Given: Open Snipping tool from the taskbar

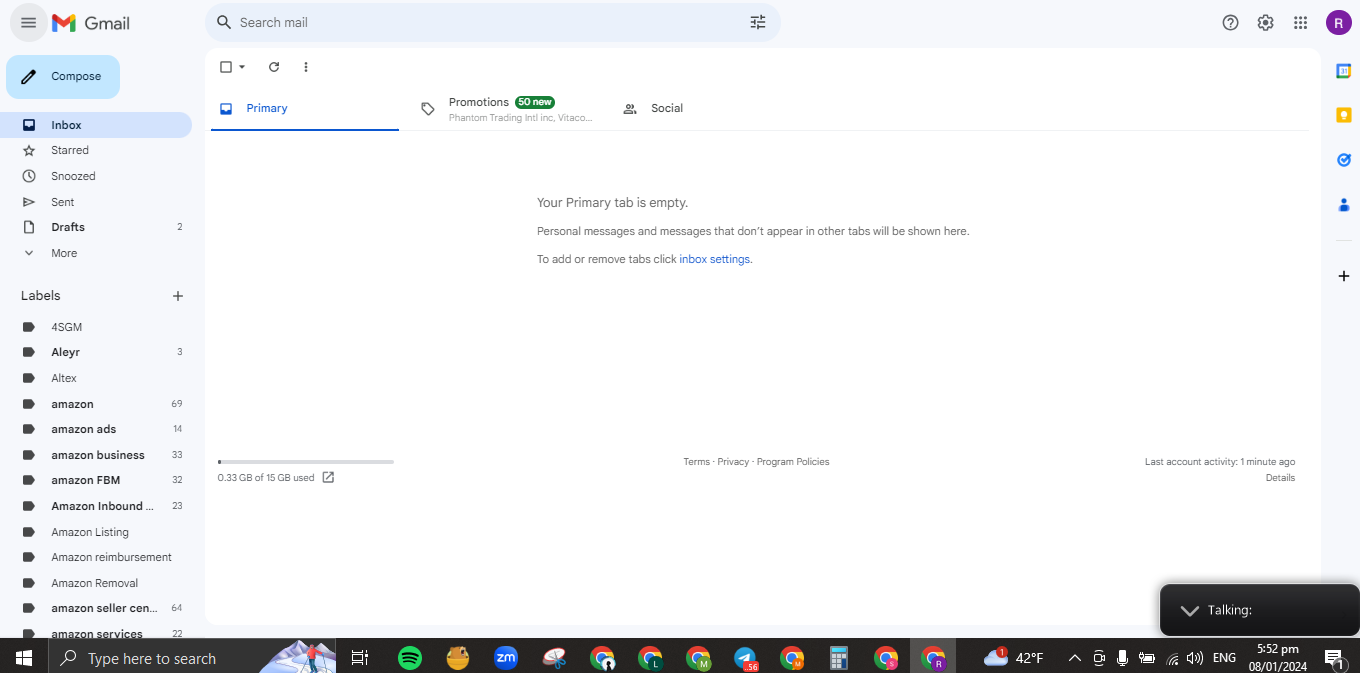Looking at the screenshot, I should click(555, 658).
